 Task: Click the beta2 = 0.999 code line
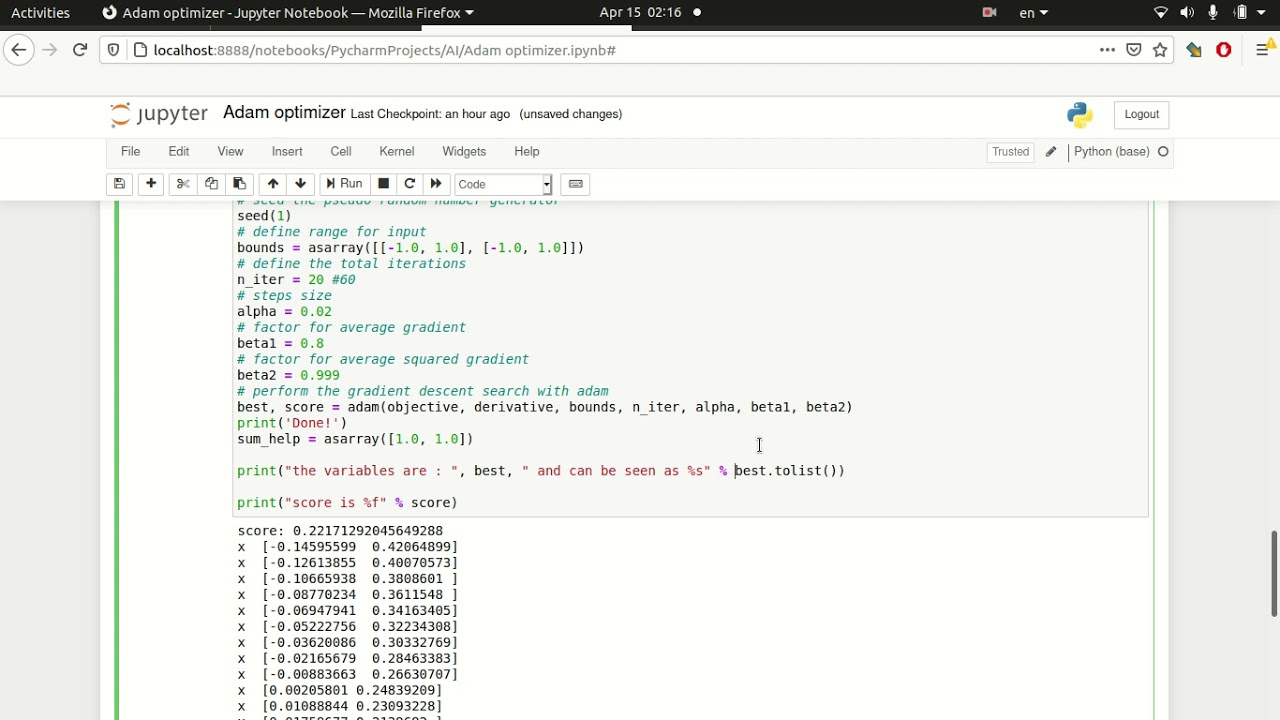coord(288,376)
